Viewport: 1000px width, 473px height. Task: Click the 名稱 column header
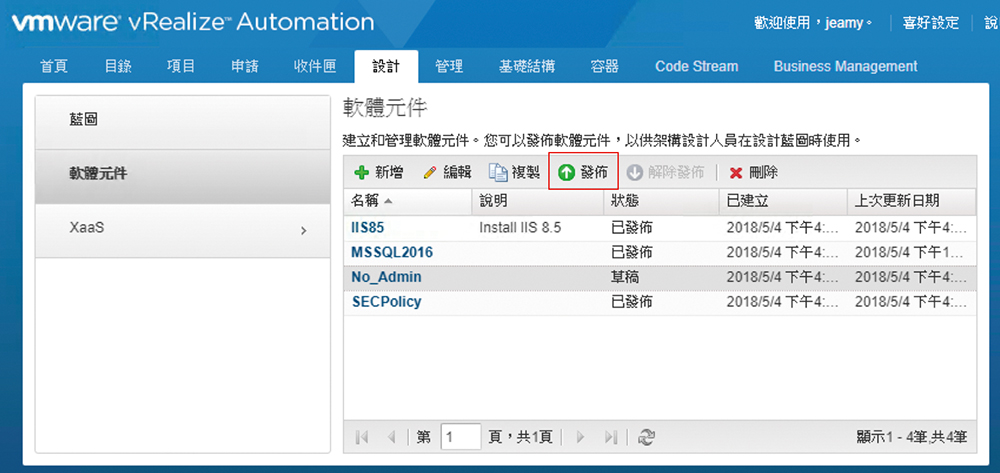[x=408, y=201]
